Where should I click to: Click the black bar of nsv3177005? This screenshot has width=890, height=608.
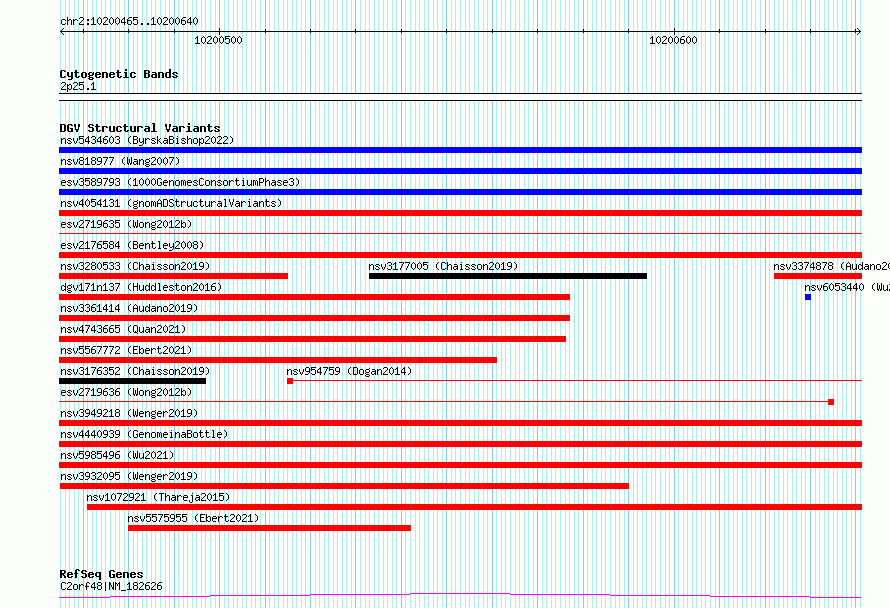click(x=507, y=276)
